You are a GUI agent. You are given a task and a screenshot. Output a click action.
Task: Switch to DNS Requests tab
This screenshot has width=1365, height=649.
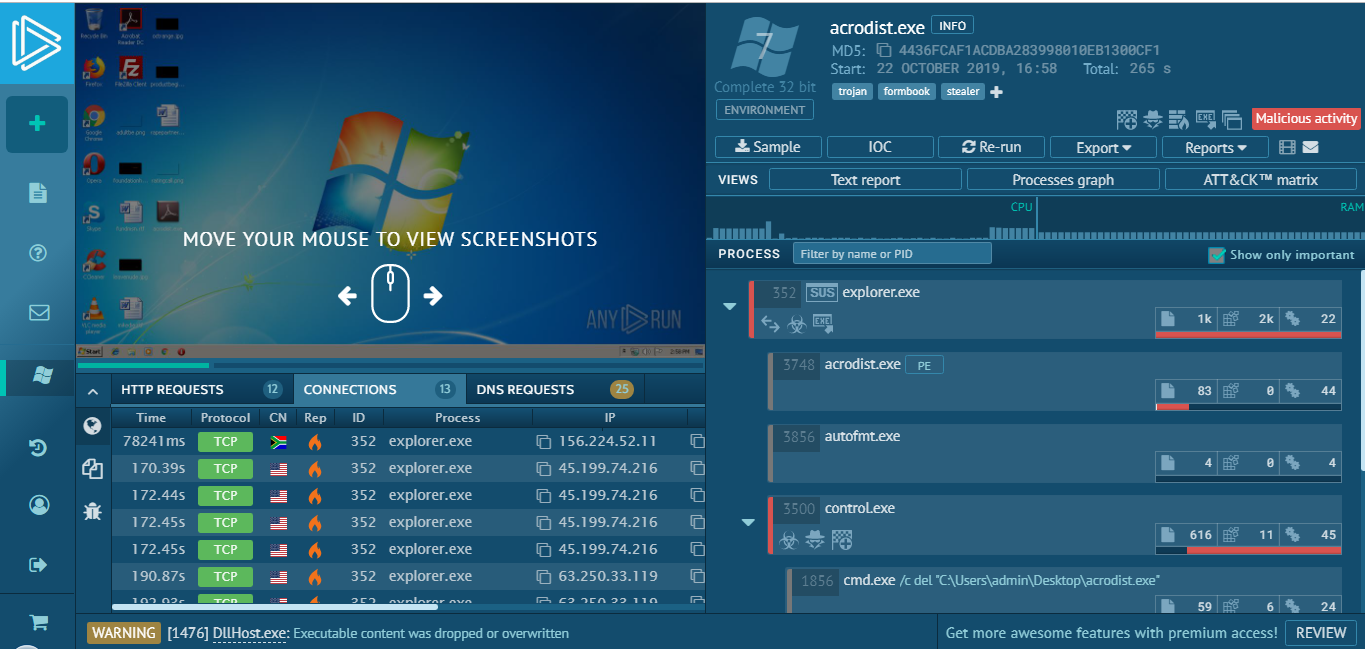tap(555, 389)
